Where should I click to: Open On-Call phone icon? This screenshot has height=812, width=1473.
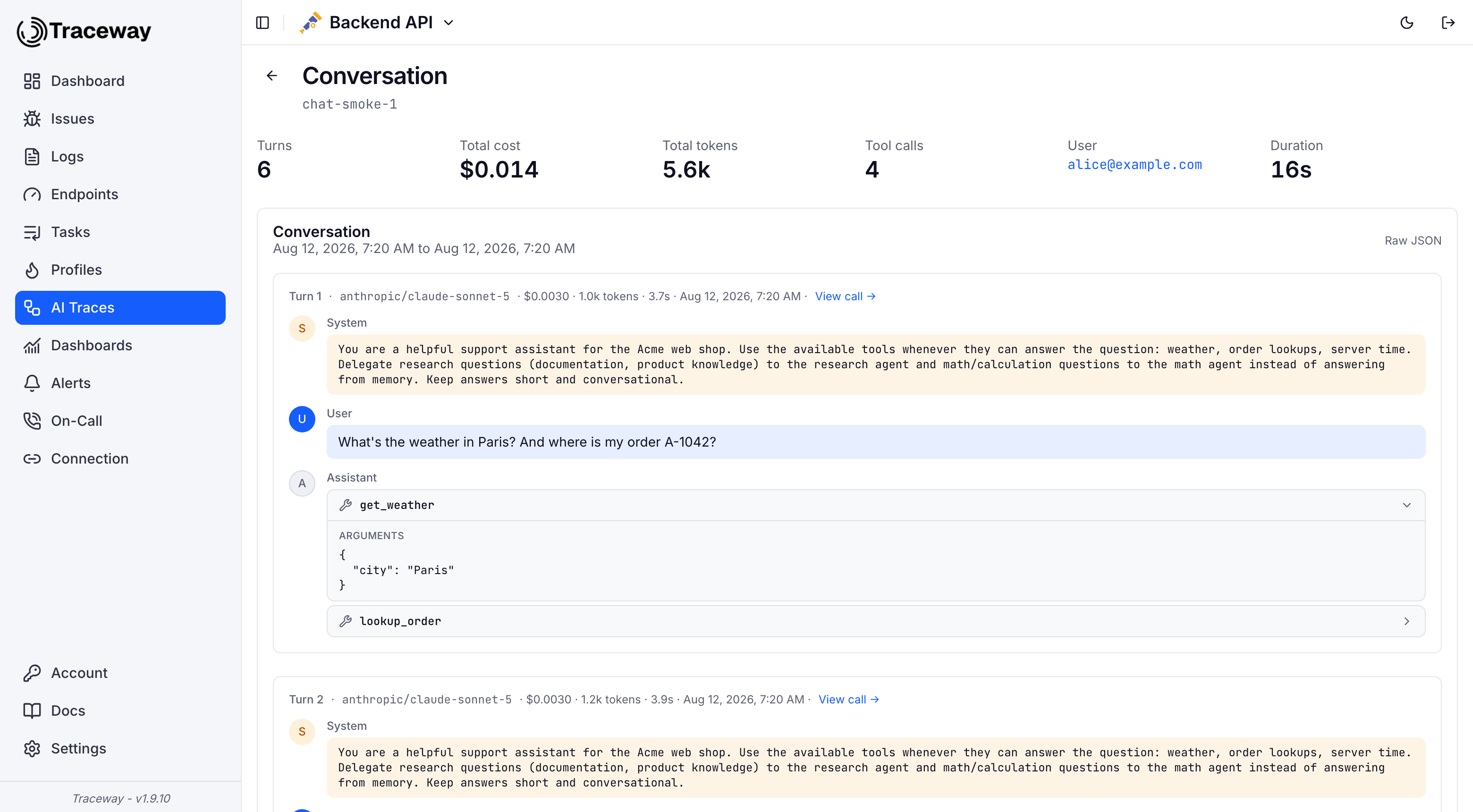pos(32,421)
